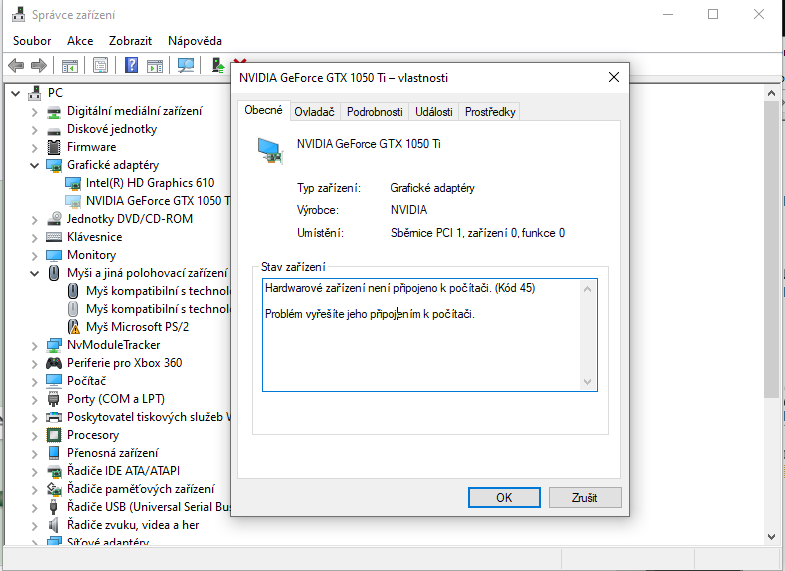Click the Řadiče USB plug icon

(x=54, y=507)
